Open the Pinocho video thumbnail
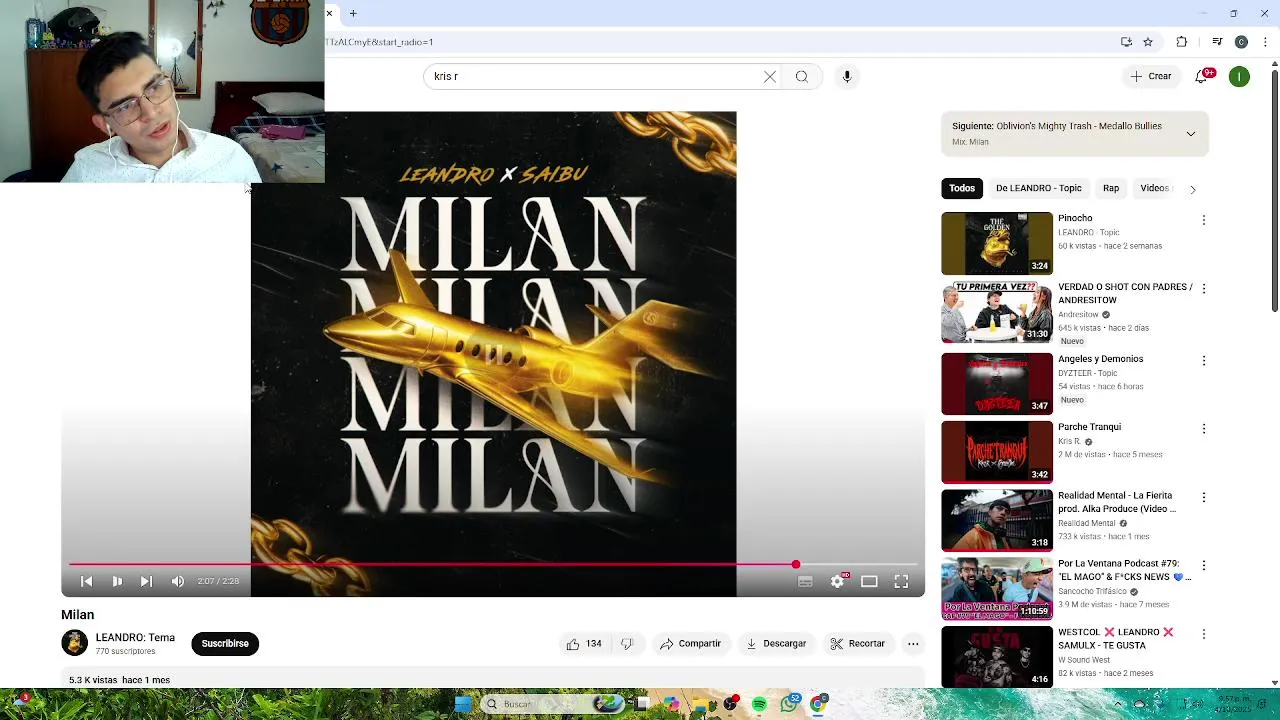This screenshot has width=1280, height=720. 997,243
